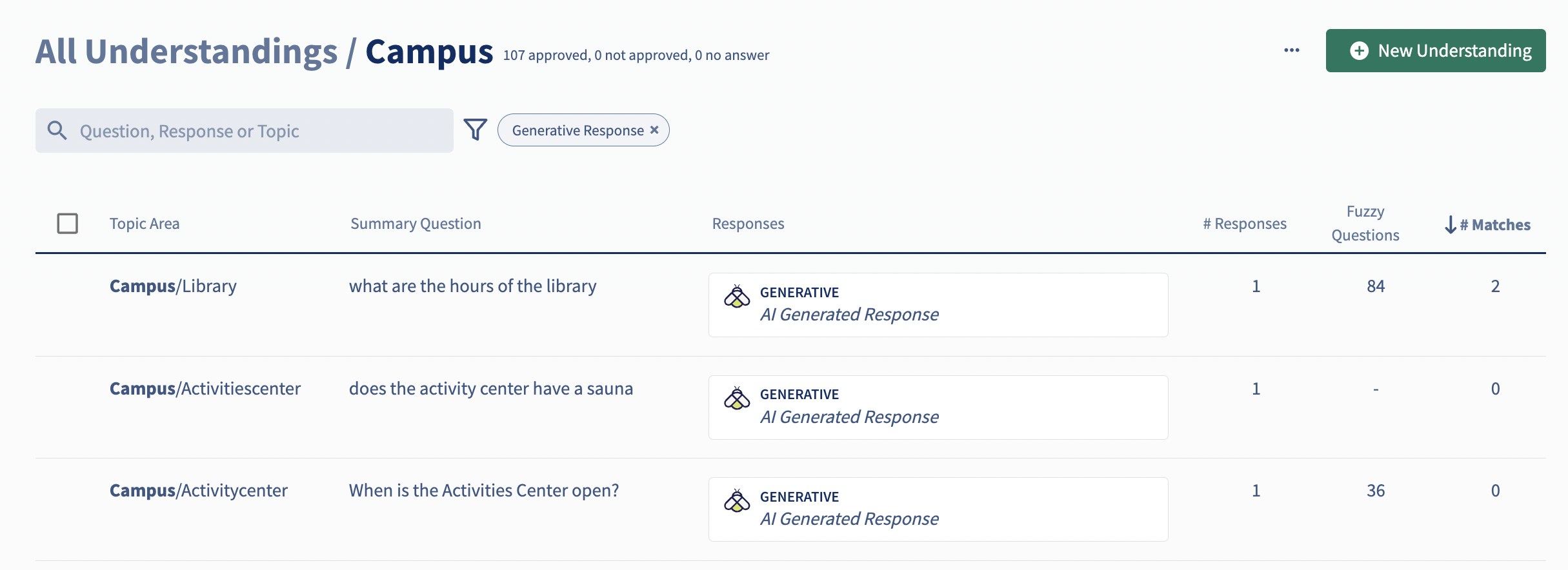Screen dimensions: 1568x570
Task: Click the New Understanding button
Action: pyautogui.click(x=1436, y=50)
